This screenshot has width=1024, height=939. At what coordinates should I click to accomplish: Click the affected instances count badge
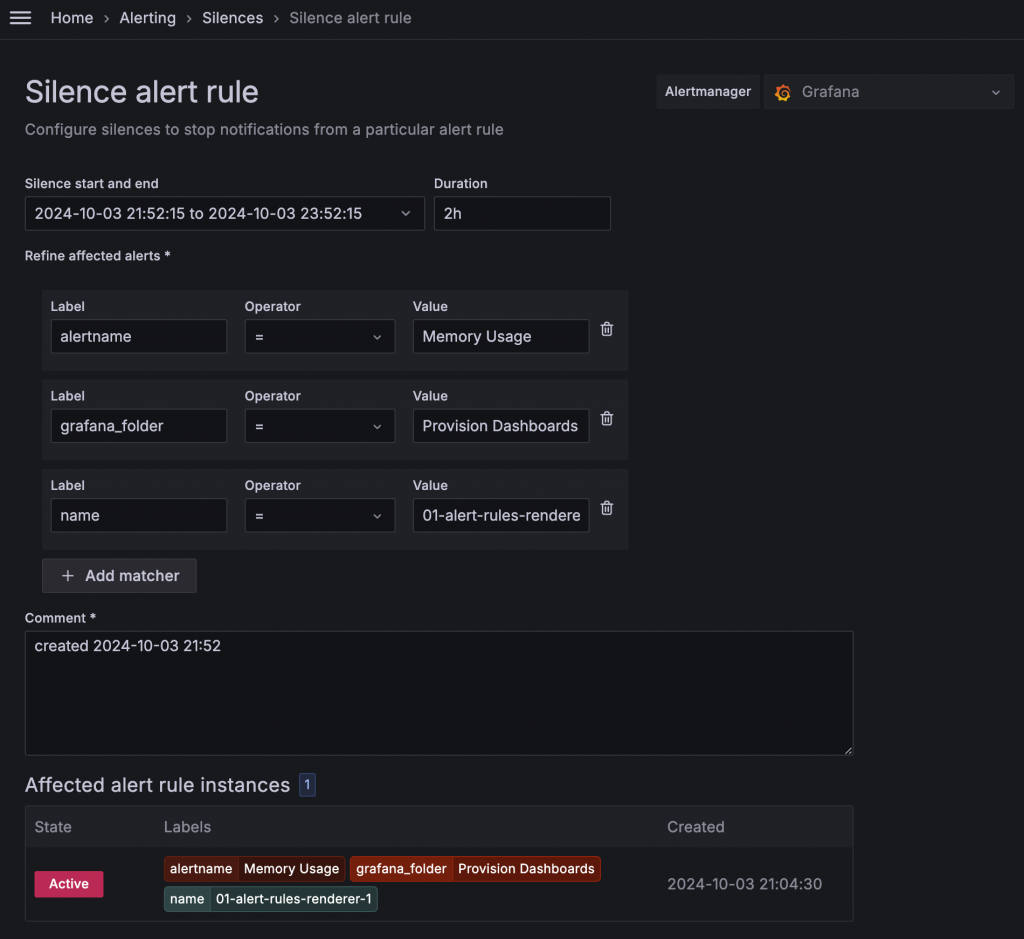pyautogui.click(x=307, y=786)
